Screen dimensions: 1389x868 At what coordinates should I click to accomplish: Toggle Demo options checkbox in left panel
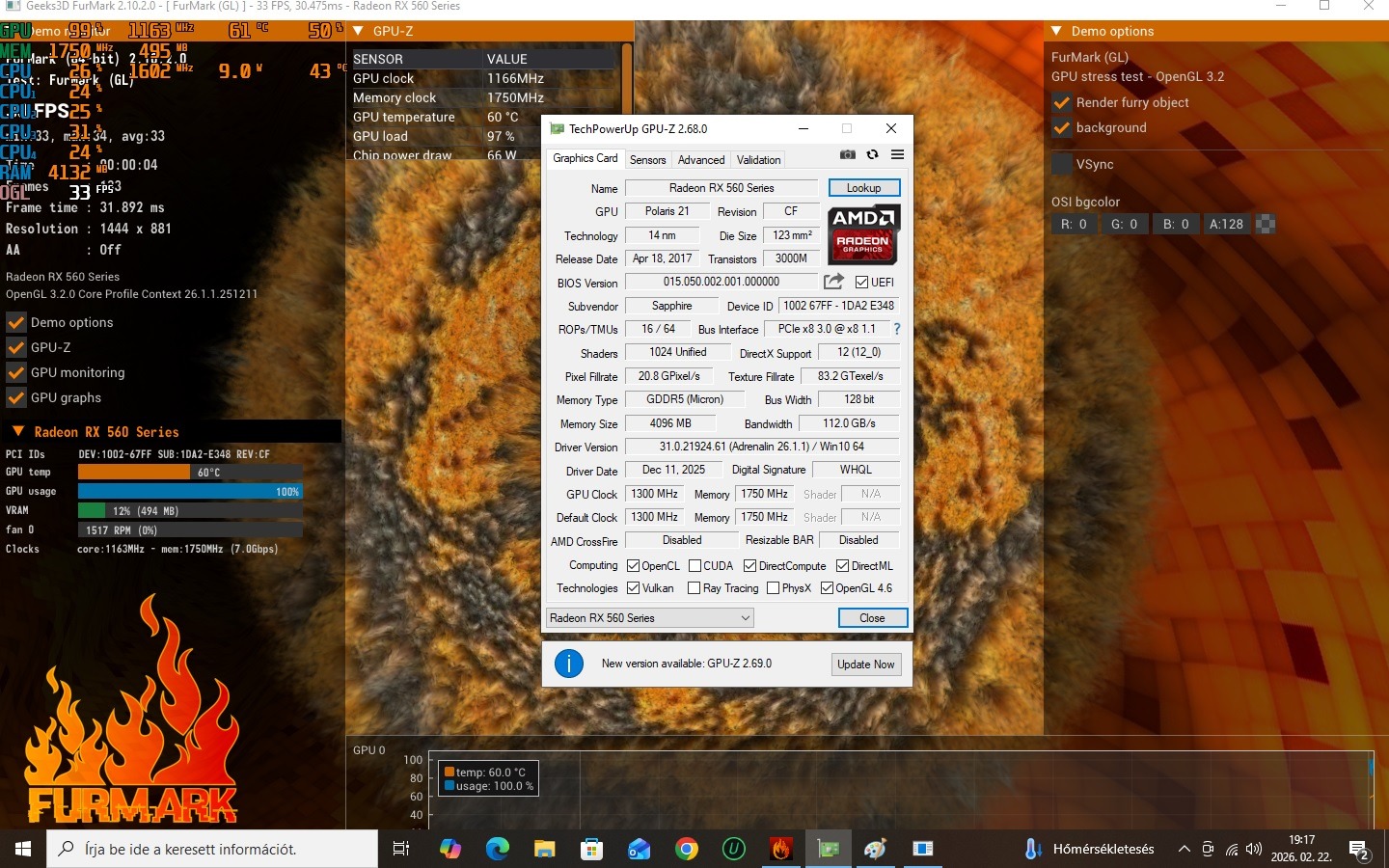tap(16, 322)
